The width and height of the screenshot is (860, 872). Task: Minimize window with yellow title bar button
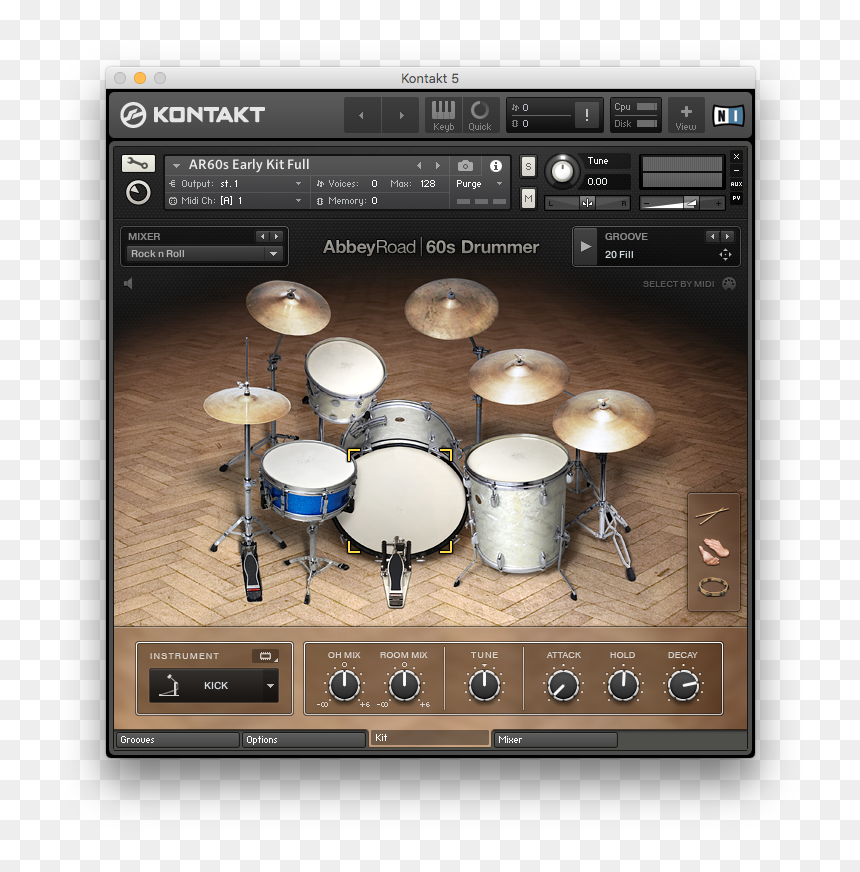140,78
